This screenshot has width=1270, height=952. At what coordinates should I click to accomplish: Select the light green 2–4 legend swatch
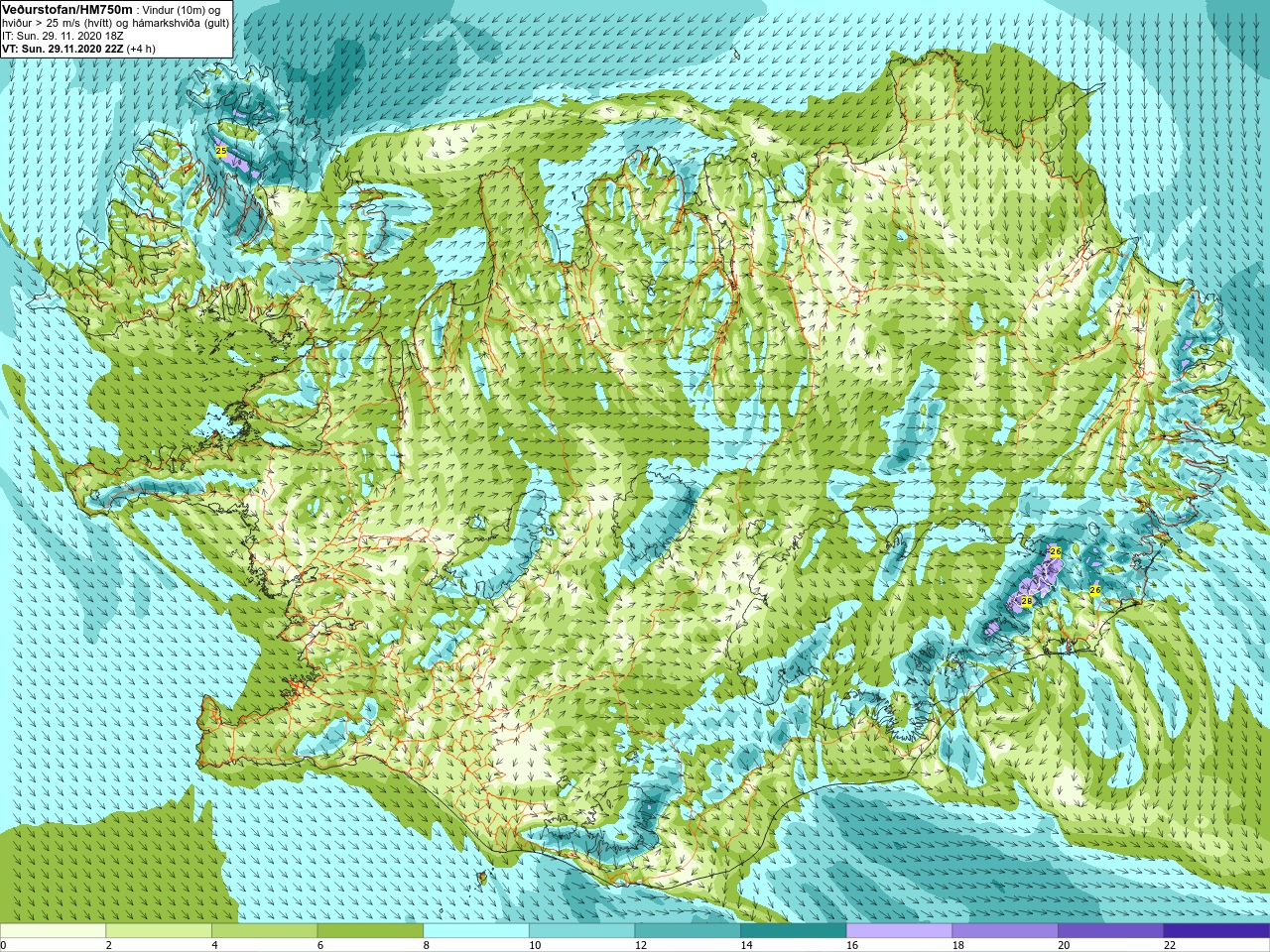159,931
